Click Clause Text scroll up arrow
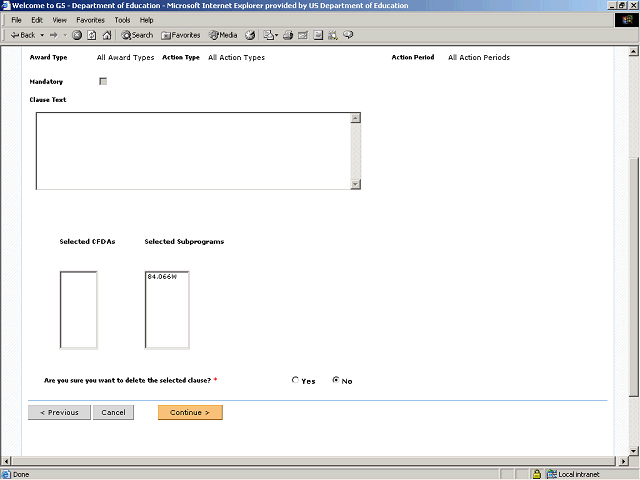Viewport: 640px width, 480px height. click(356, 118)
